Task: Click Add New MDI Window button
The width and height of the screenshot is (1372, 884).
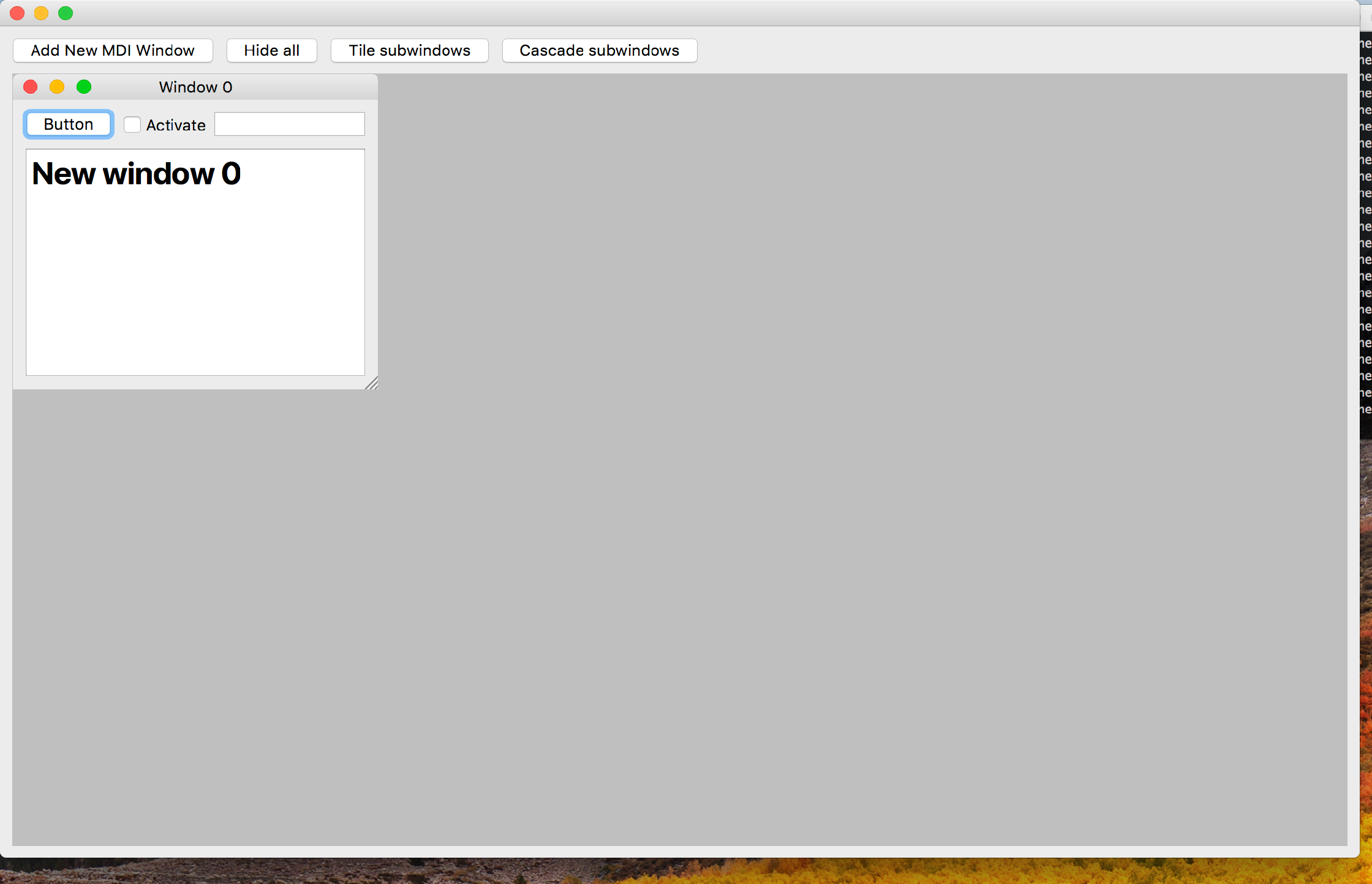Action: tap(113, 50)
